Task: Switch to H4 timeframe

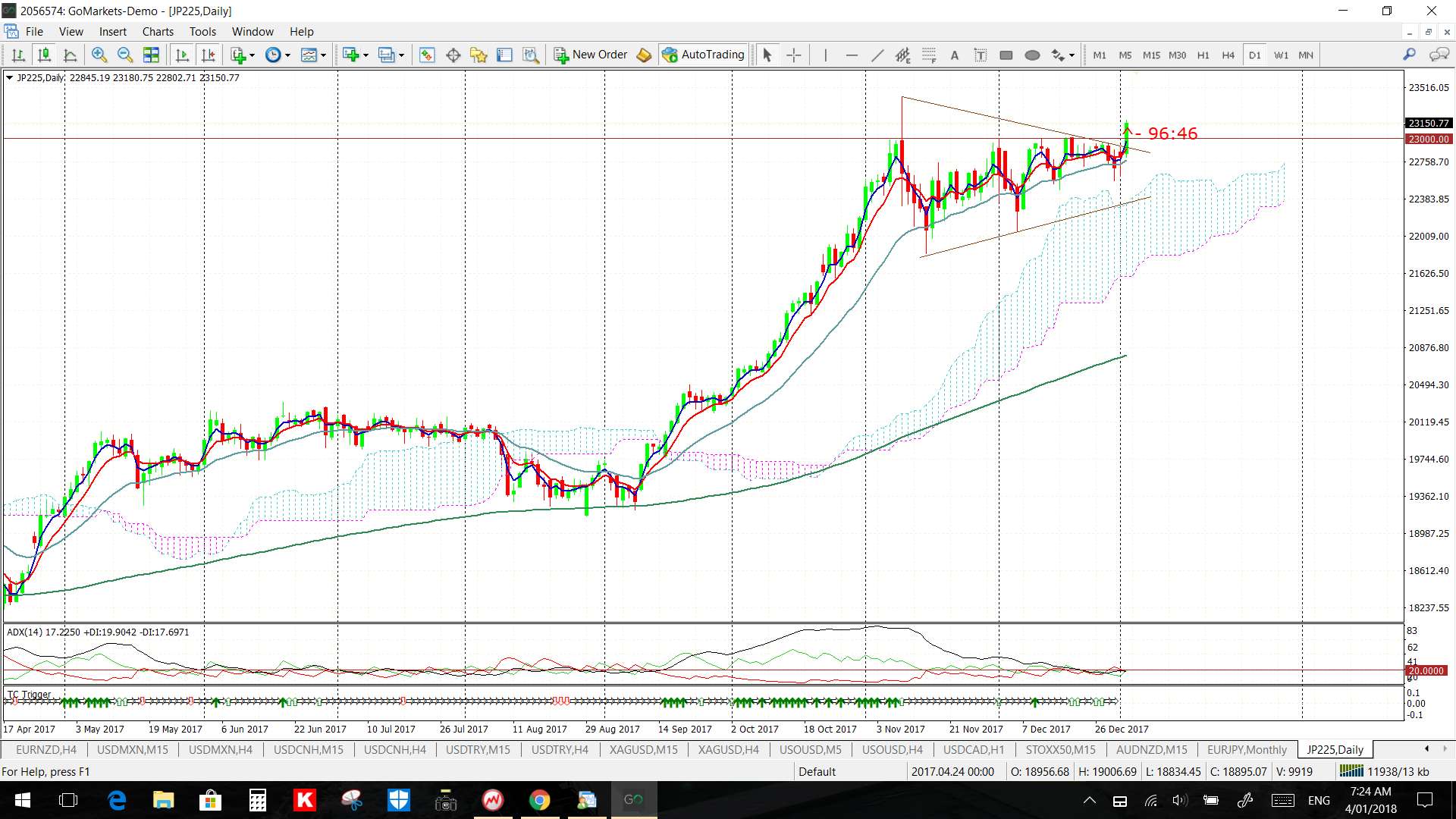Action: 1228,55
